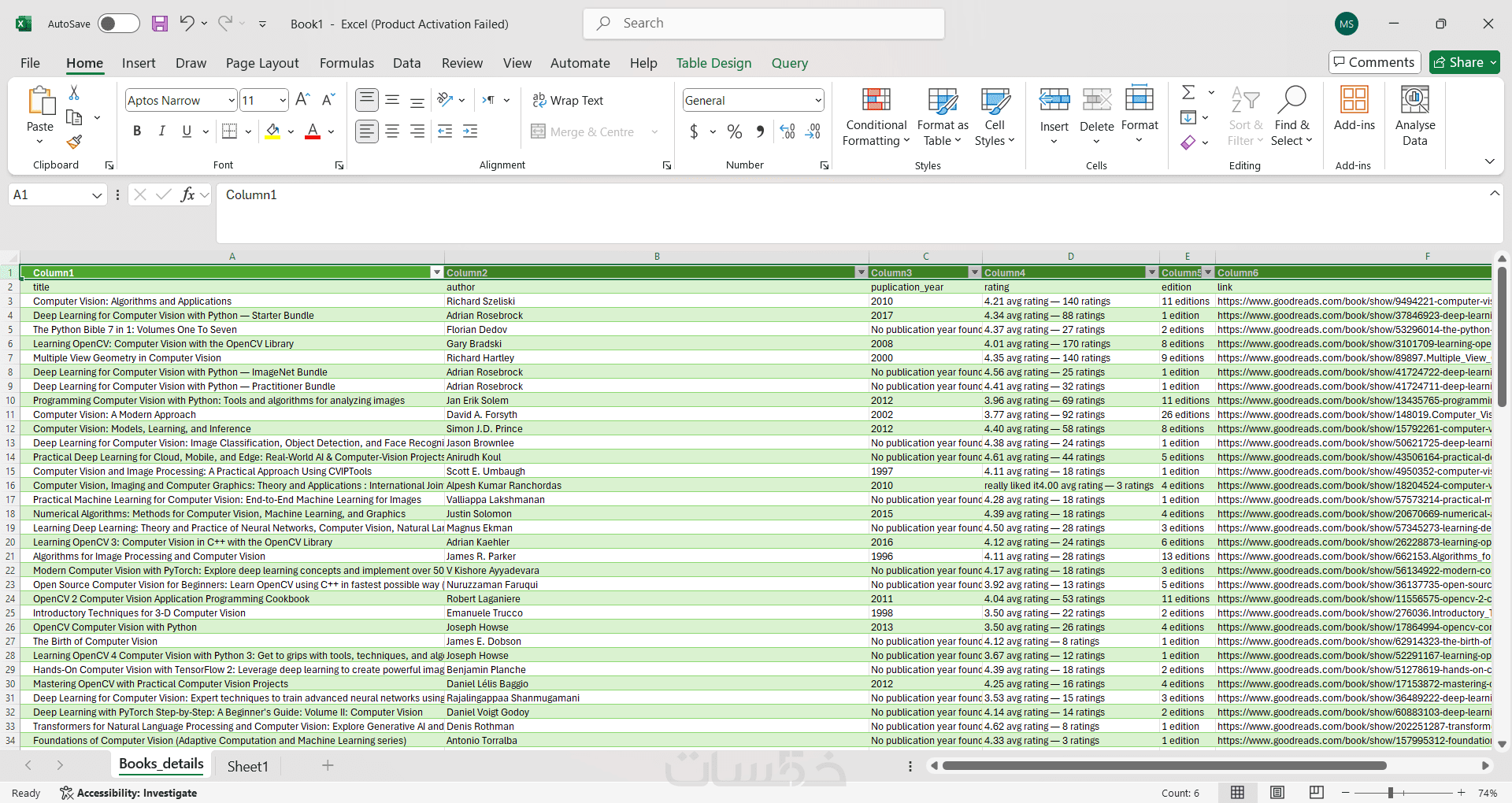Toggle Centre horizontal alignment

tap(392, 131)
